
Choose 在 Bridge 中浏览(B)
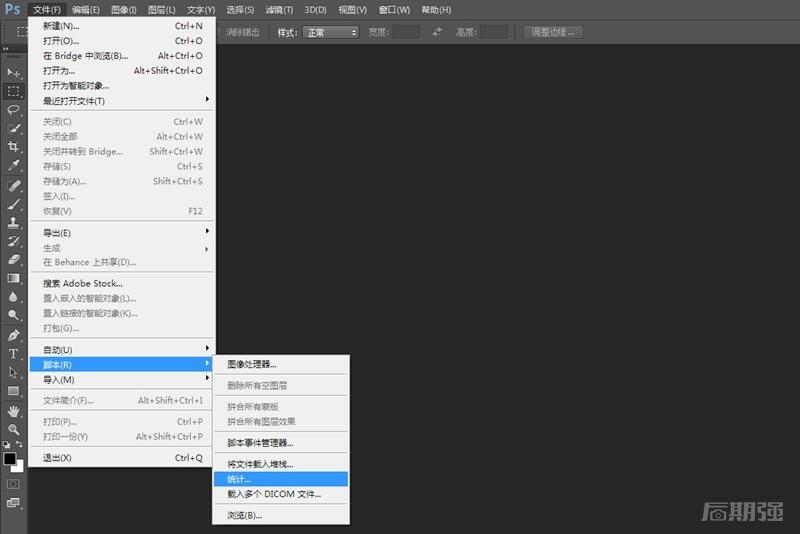click(x=122, y=56)
